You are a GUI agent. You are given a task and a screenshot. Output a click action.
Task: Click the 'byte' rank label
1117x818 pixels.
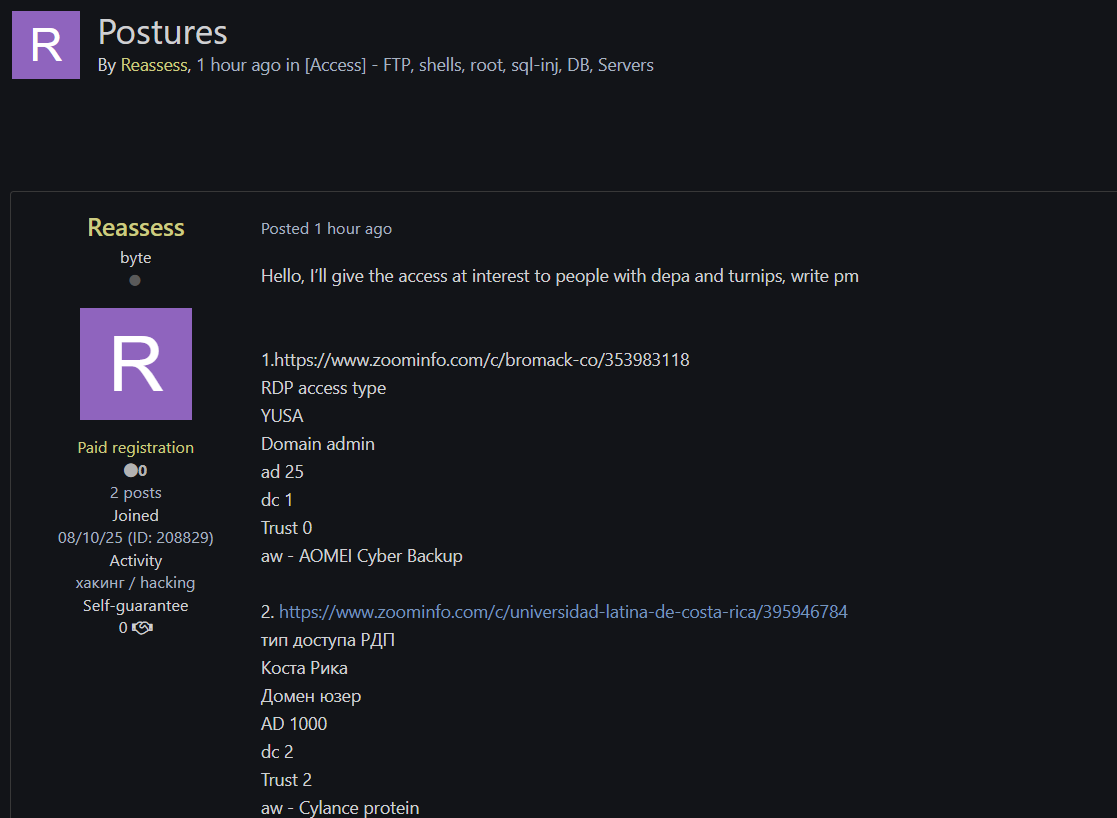pos(136,258)
